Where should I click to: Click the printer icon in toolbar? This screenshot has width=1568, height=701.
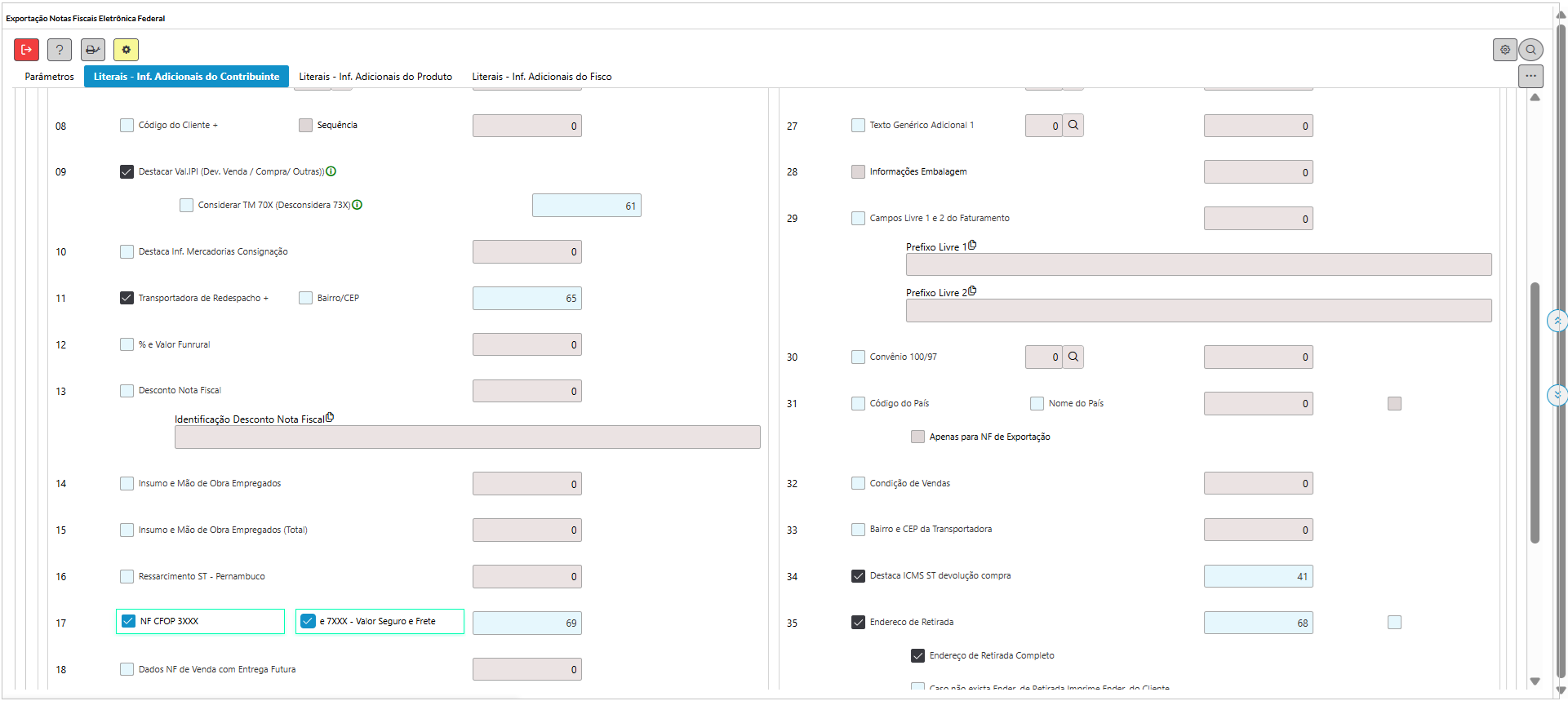pyautogui.click(x=93, y=50)
